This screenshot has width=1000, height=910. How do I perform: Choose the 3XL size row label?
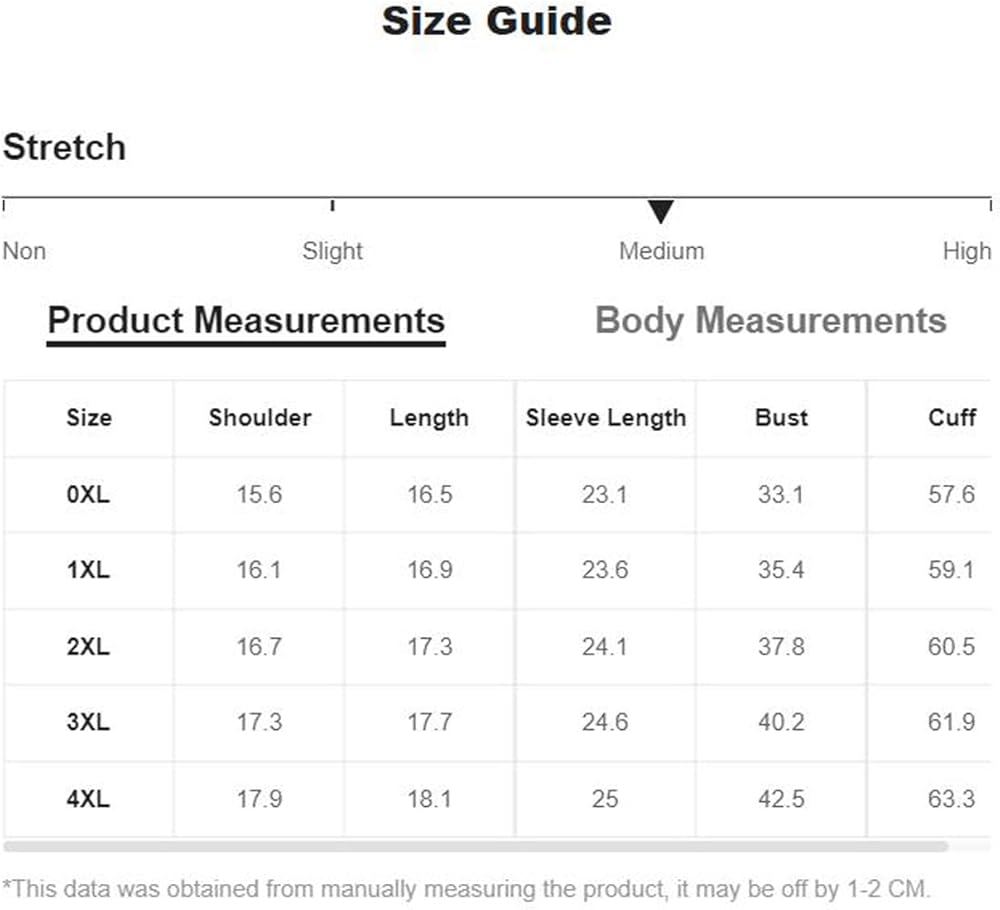pyautogui.click(x=88, y=722)
